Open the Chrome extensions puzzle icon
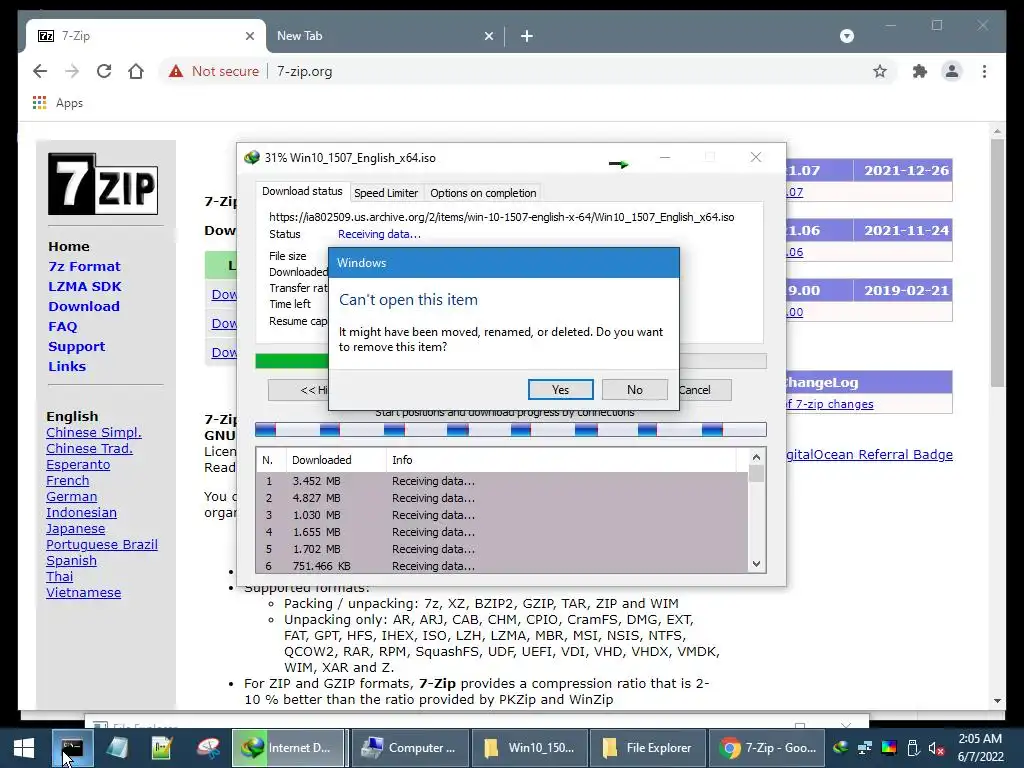 click(920, 71)
